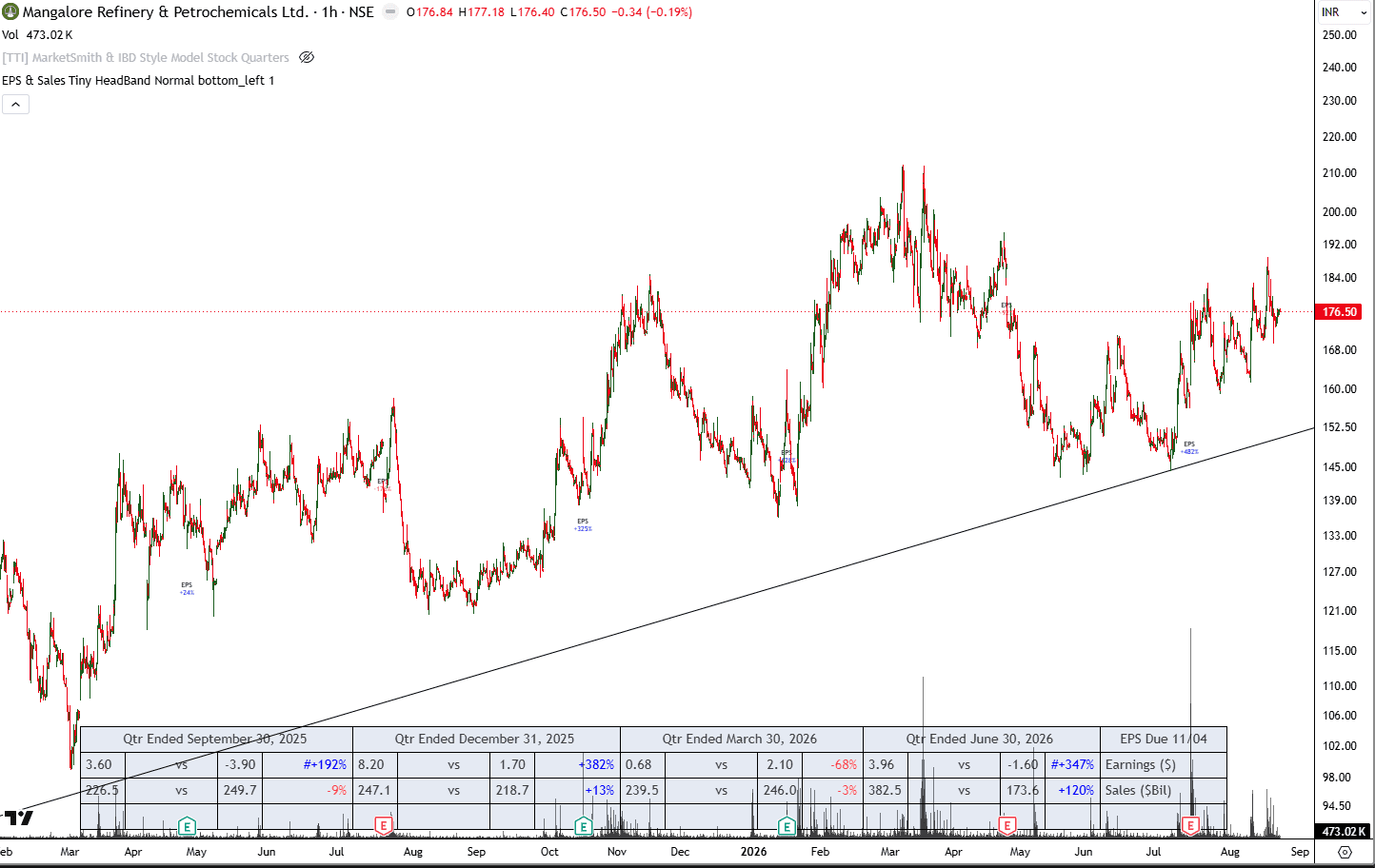The image size is (1375, 868).
Task: Open the green E earnings marker under September 30, 2025 column
Action: pyautogui.click(x=187, y=826)
